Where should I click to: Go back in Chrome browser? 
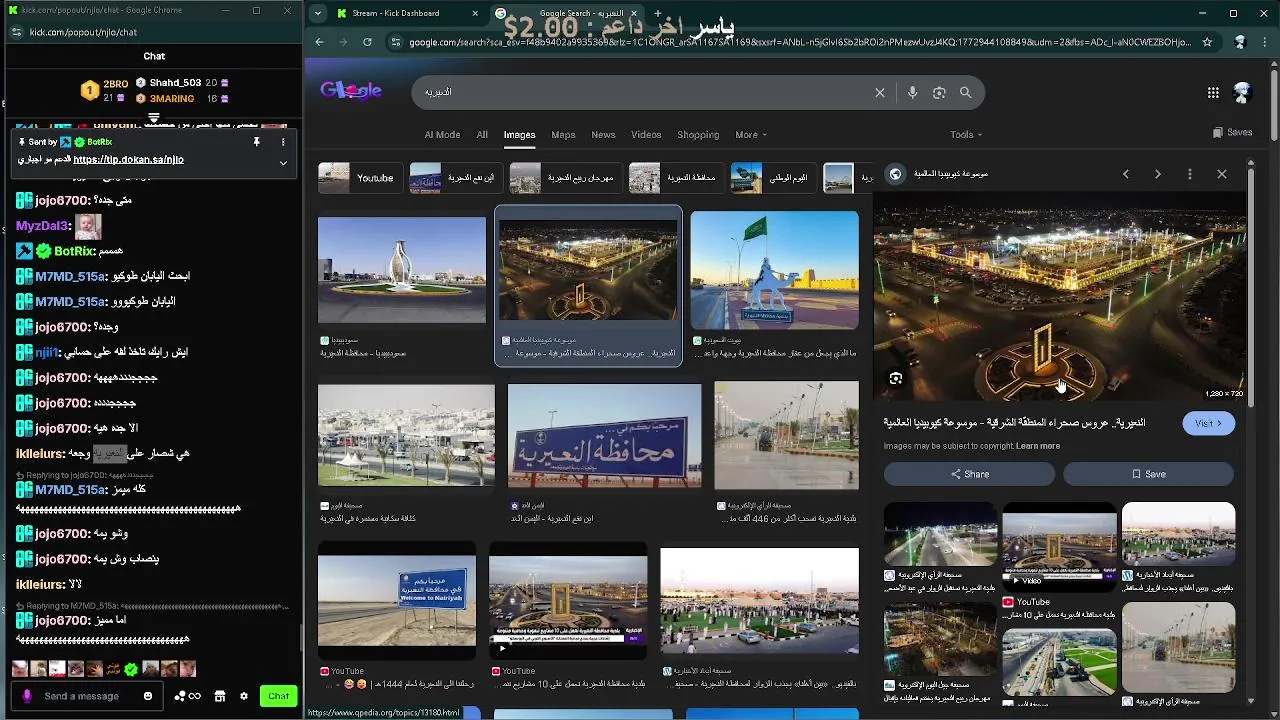(x=319, y=42)
